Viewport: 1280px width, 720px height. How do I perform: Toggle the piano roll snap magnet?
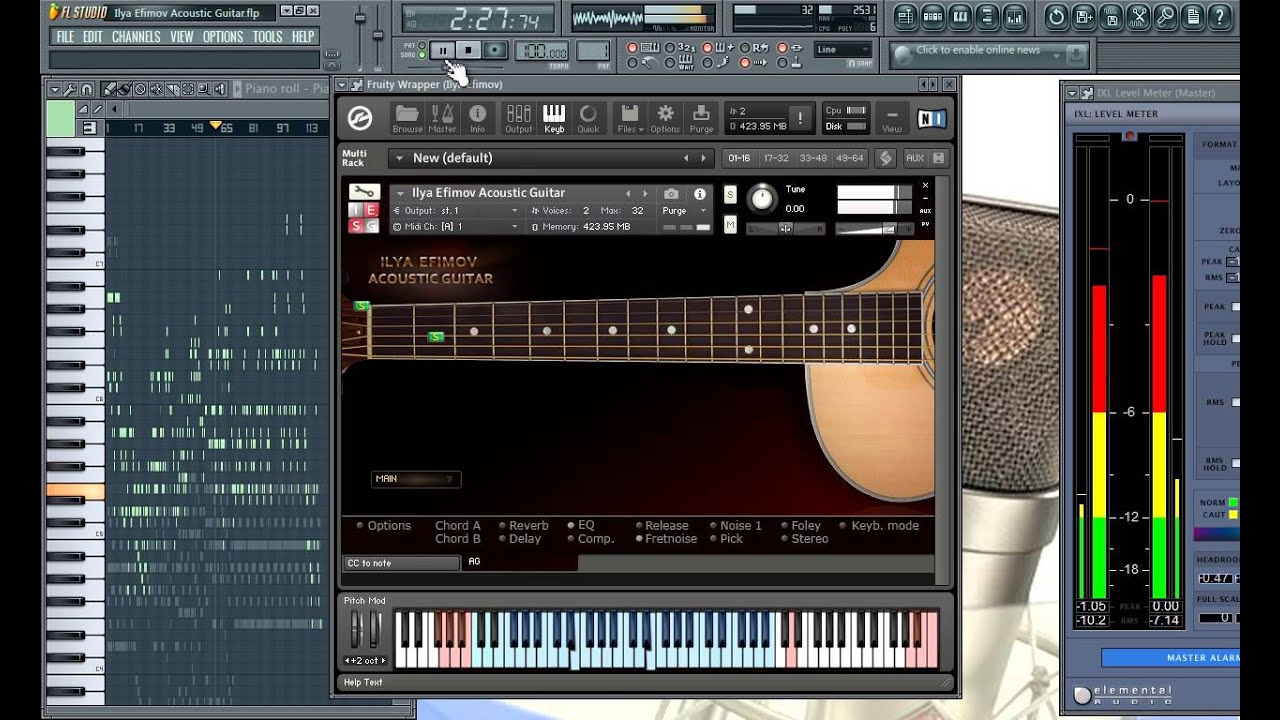(87, 89)
